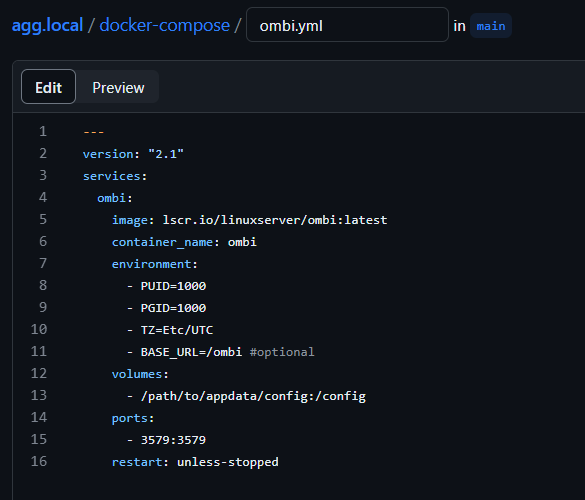Click line number 1 in gutter

(x=43, y=131)
